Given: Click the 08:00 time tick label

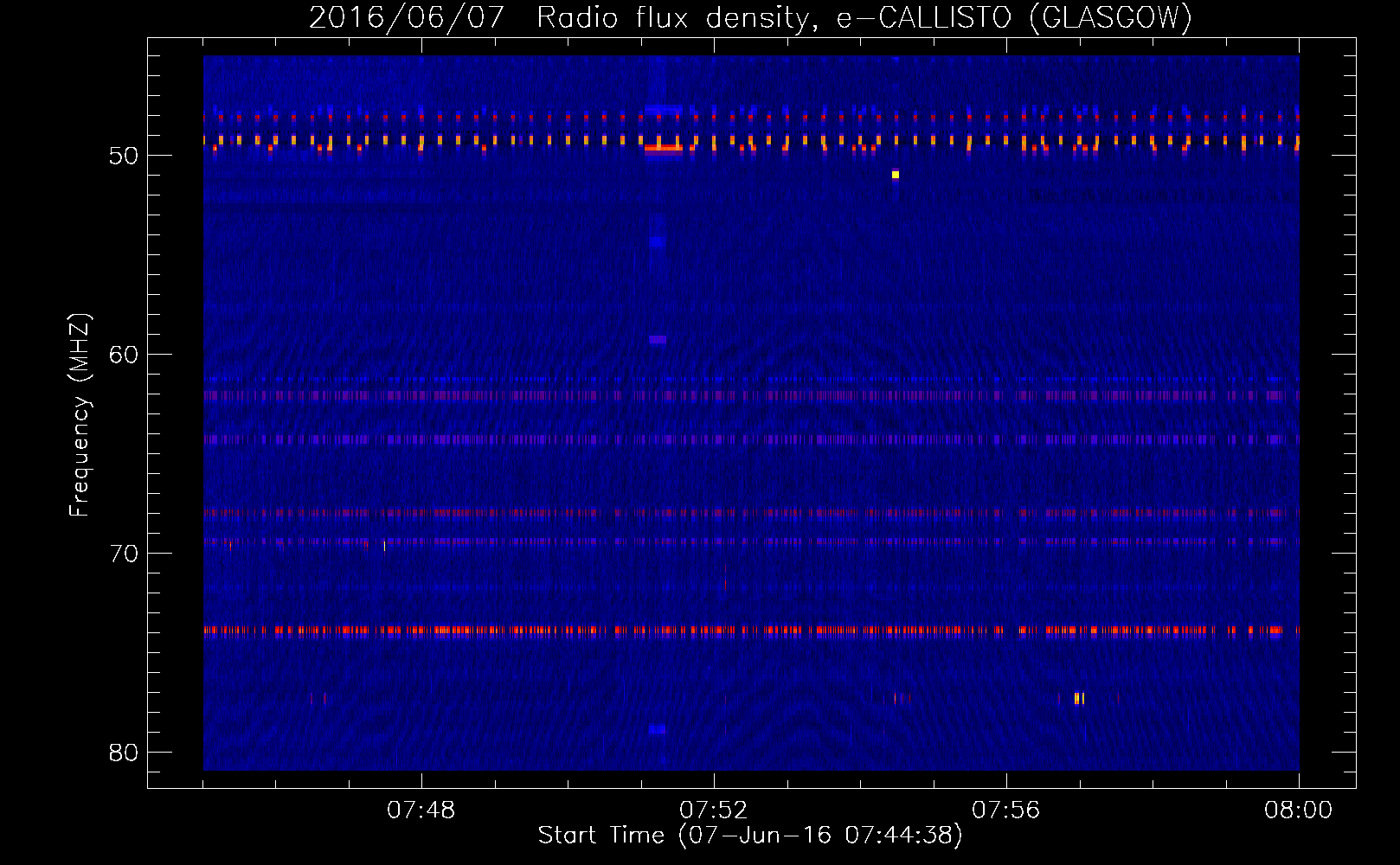Looking at the screenshot, I should [x=1298, y=810].
